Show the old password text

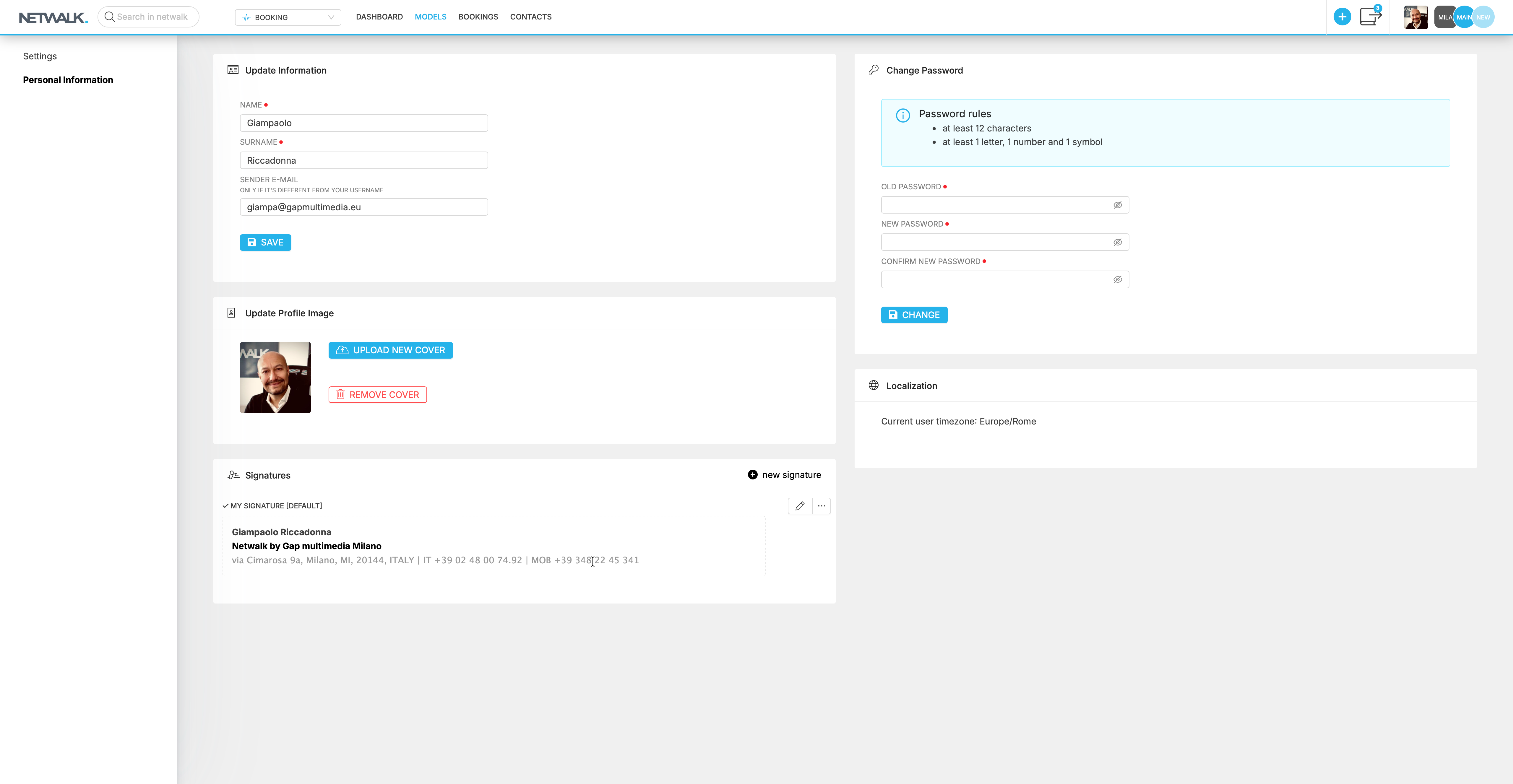coord(1118,205)
